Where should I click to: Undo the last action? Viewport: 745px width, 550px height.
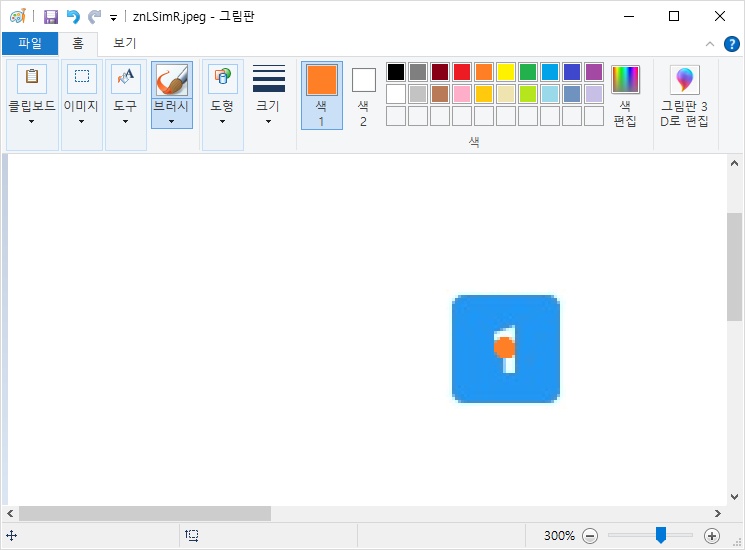click(73, 17)
